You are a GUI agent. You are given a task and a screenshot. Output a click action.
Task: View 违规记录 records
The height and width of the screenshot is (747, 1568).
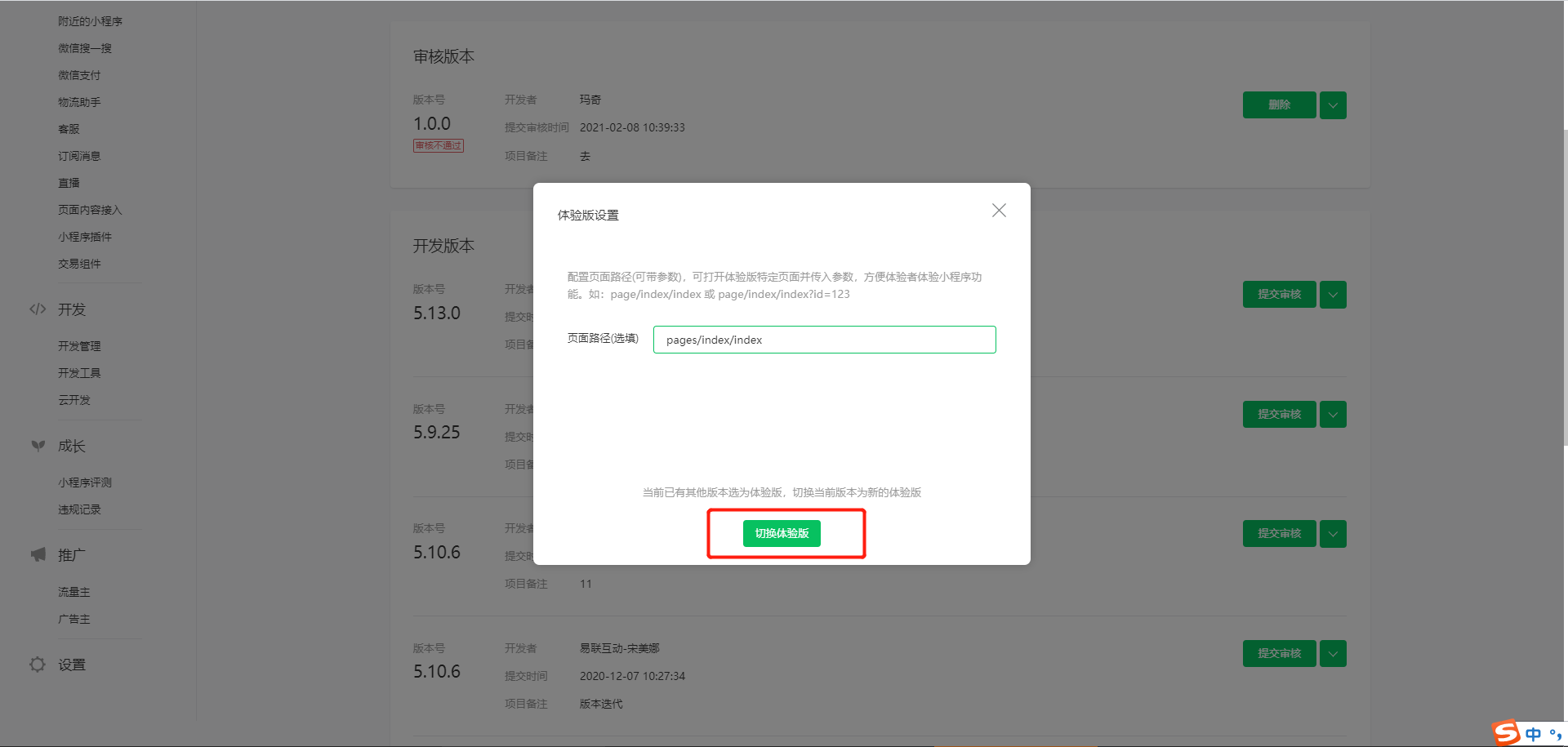(x=79, y=509)
